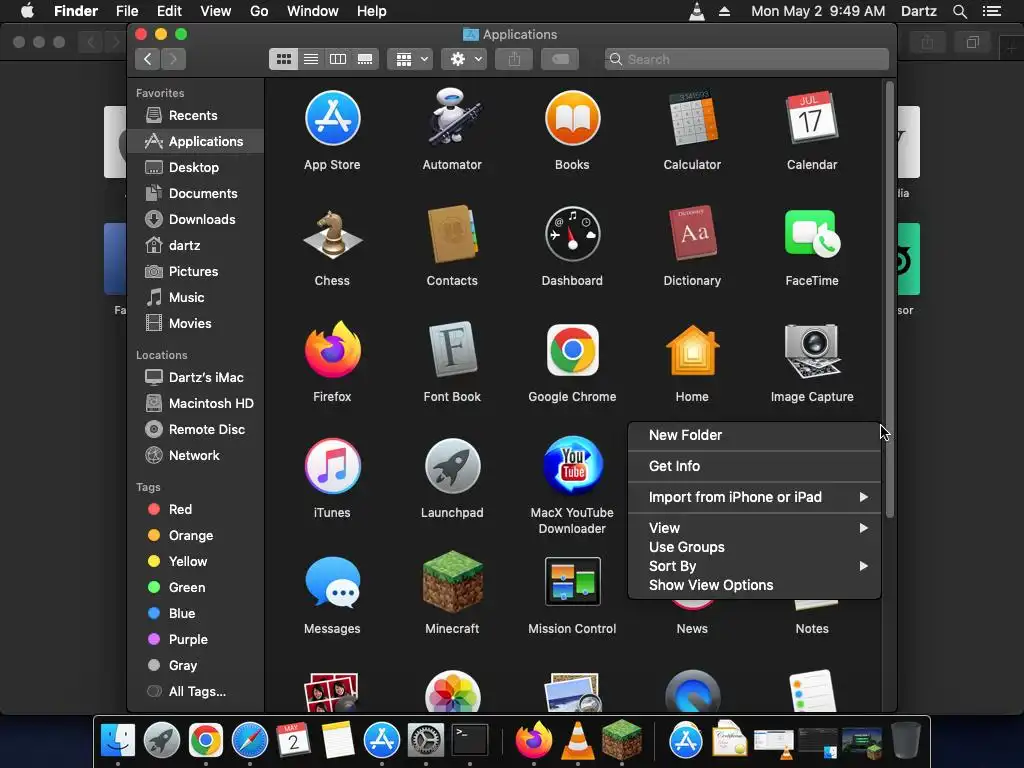Go forward using the toolbar forward arrow
The width and height of the screenshot is (1024, 768).
point(173,59)
